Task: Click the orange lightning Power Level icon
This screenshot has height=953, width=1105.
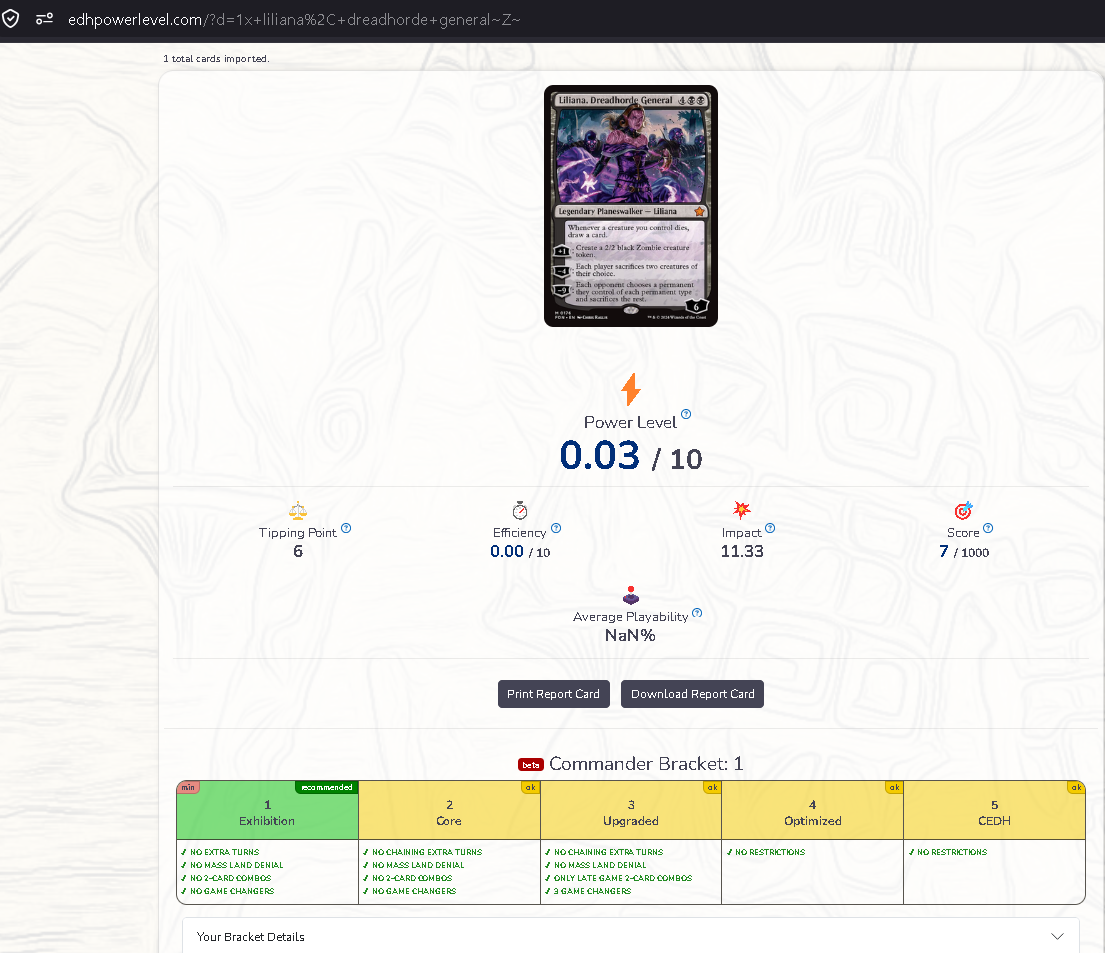Action: click(x=631, y=390)
